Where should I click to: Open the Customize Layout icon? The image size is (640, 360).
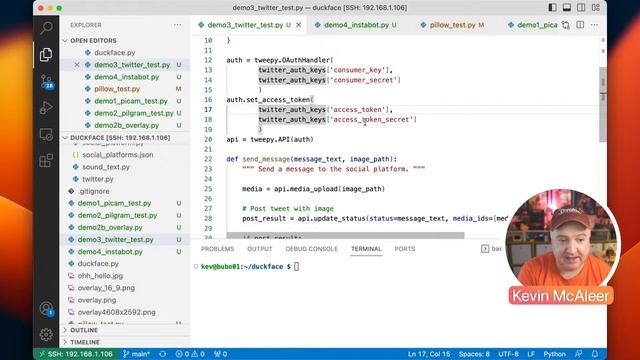[596, 8]
